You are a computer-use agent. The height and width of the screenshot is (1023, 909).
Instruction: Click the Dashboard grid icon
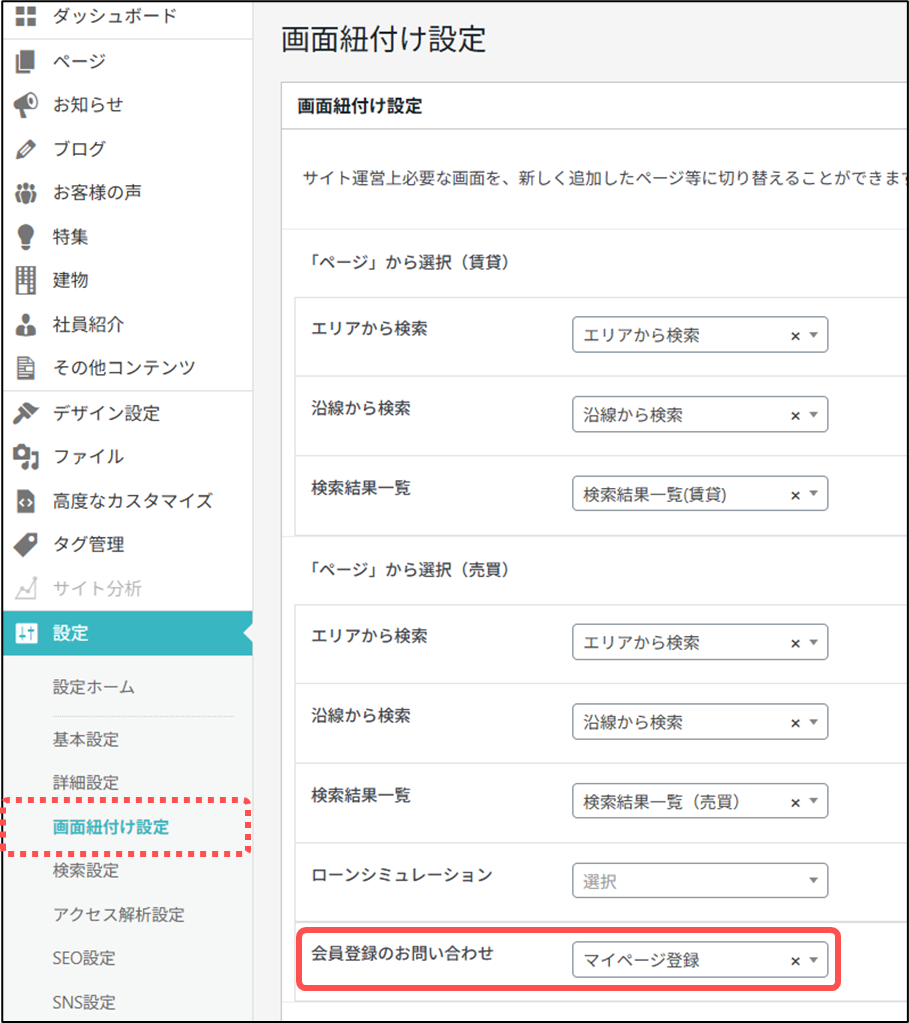(26, 16)
